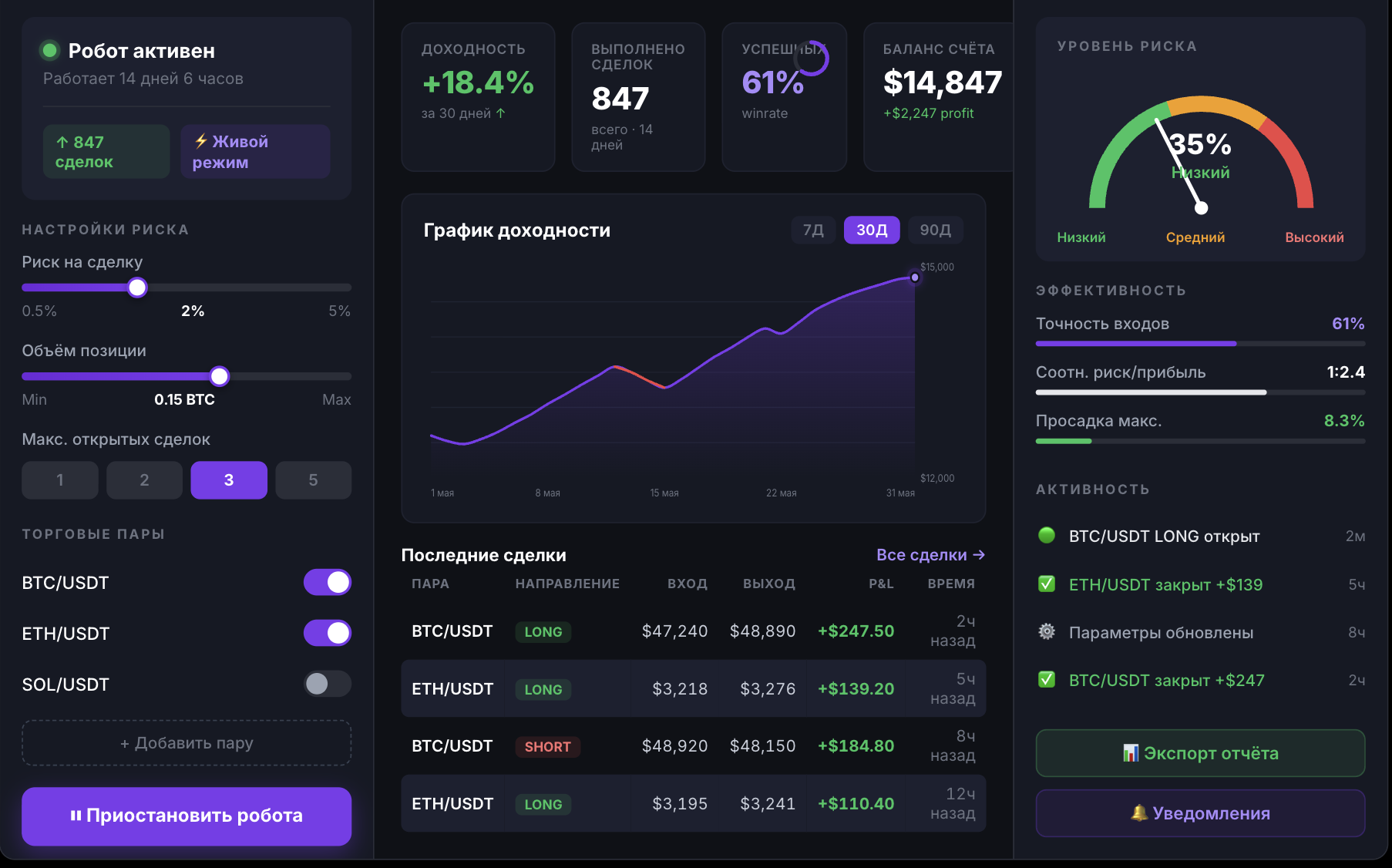Click the lightning Живой режим badge

[255, 152]
